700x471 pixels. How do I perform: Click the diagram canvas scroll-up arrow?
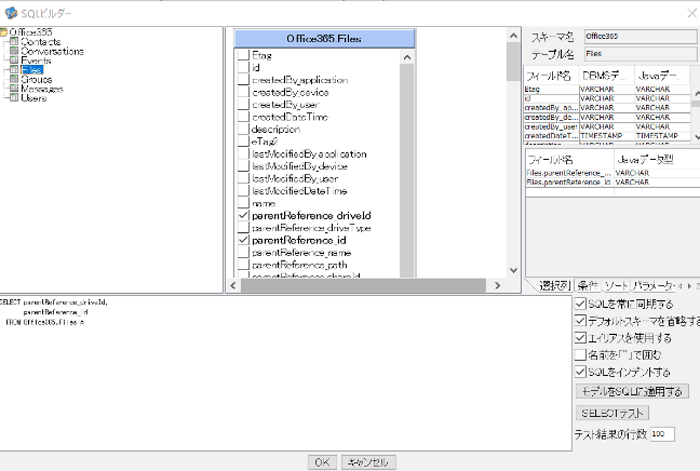[x=513, y=35]
